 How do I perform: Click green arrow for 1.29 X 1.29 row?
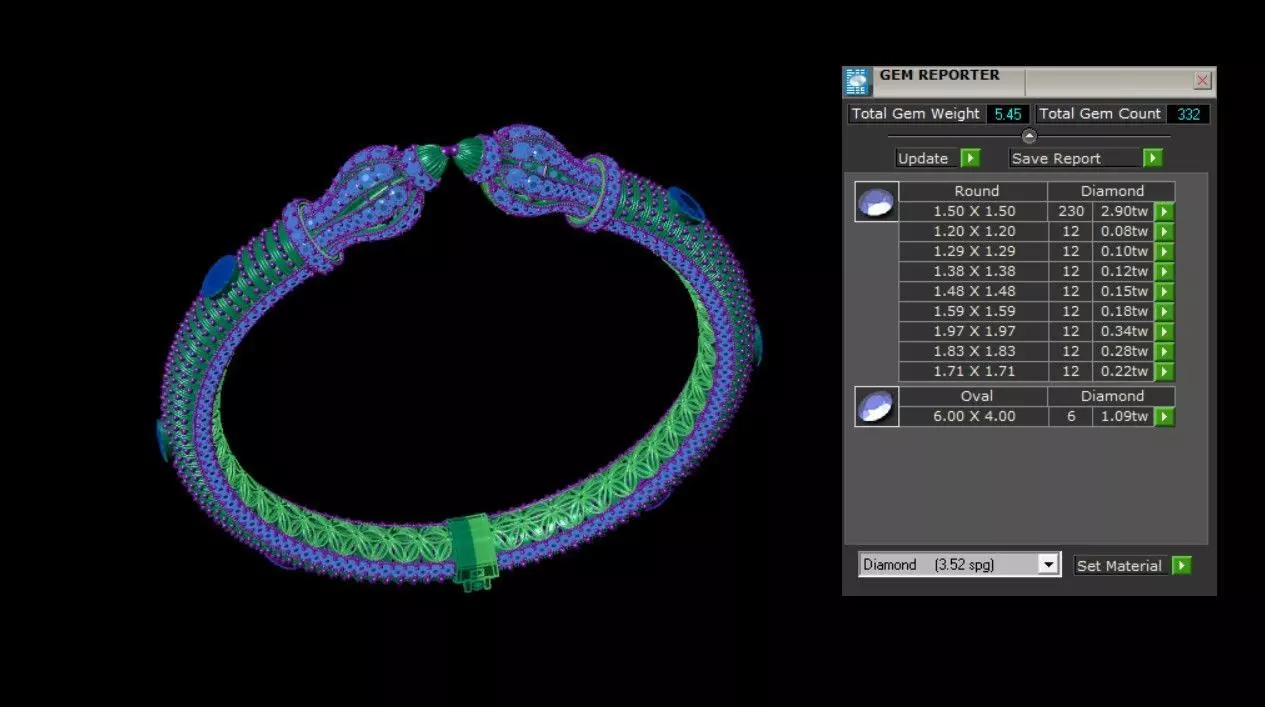click(1164, 252)
